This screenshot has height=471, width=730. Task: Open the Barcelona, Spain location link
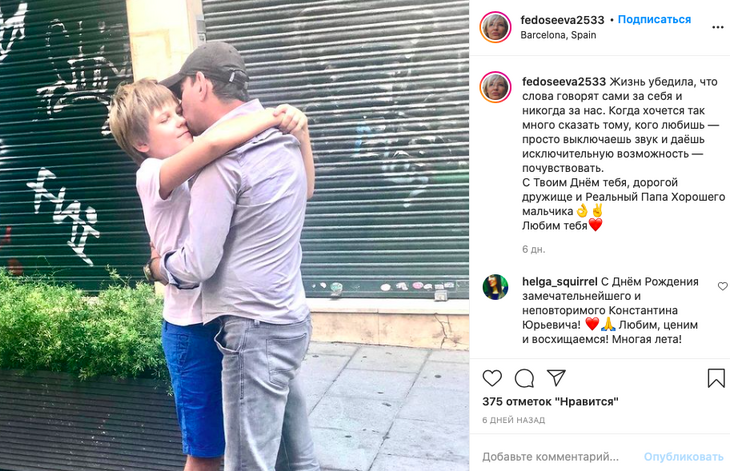tap(558, 35)
